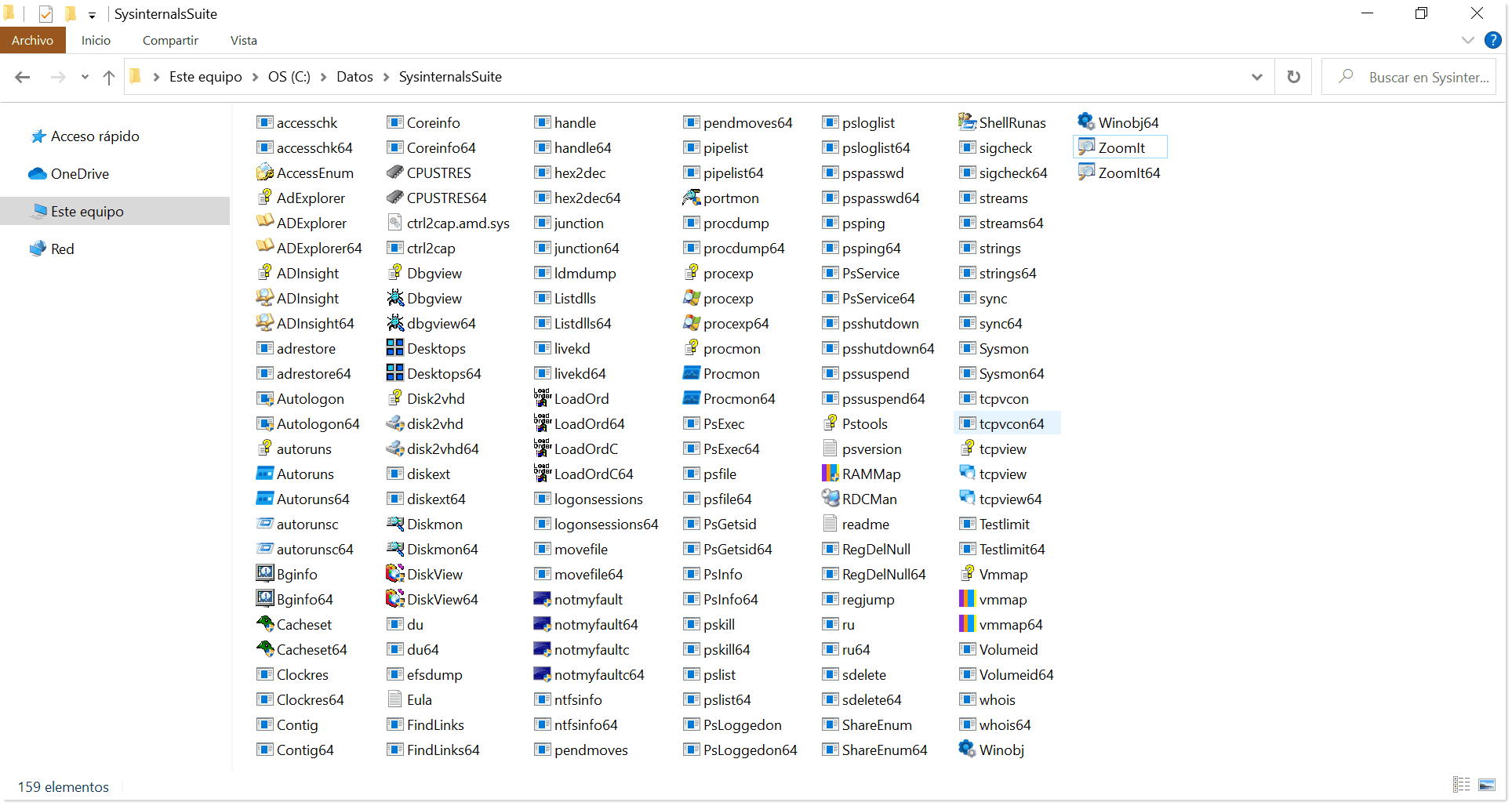Select the ZoomIt icon
This screenshot has width=1512, height=806.
(1086, 147)
